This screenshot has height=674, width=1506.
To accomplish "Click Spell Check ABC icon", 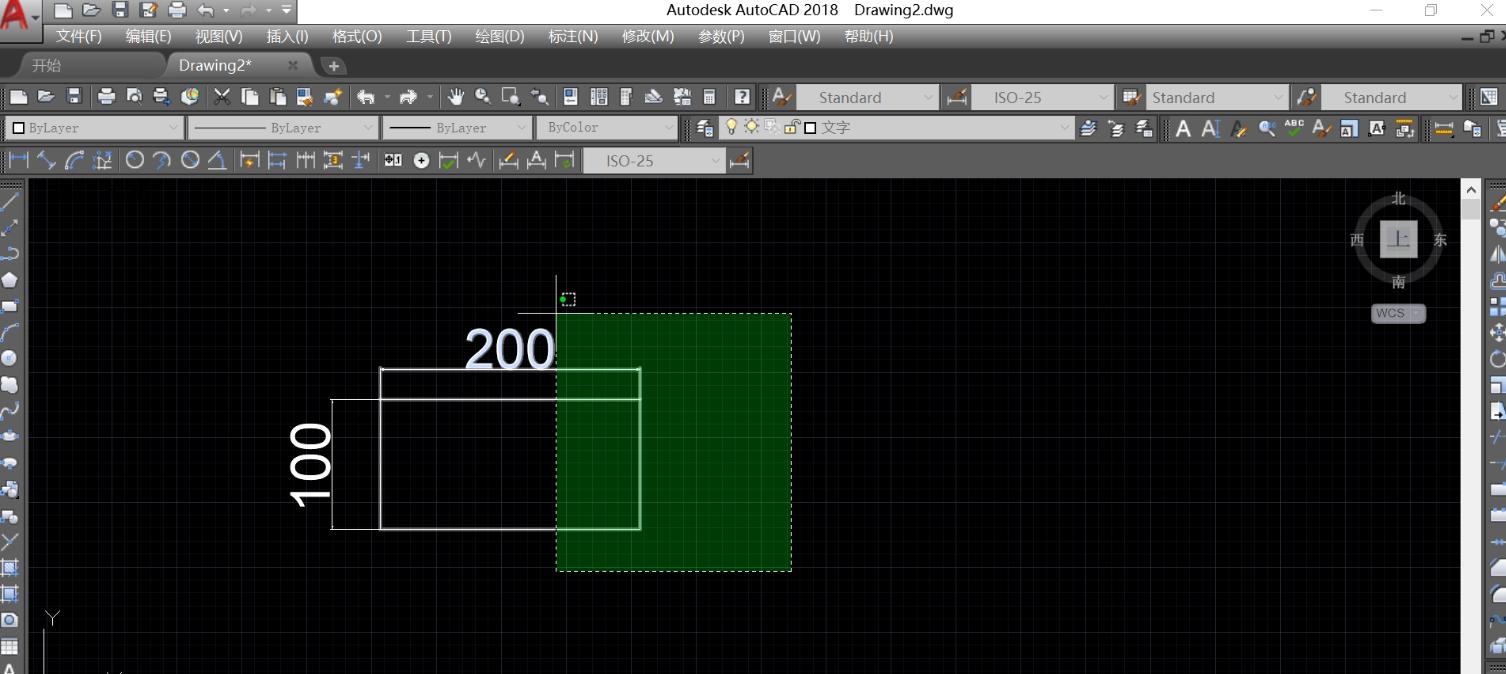I will (x=1294, y=128).
